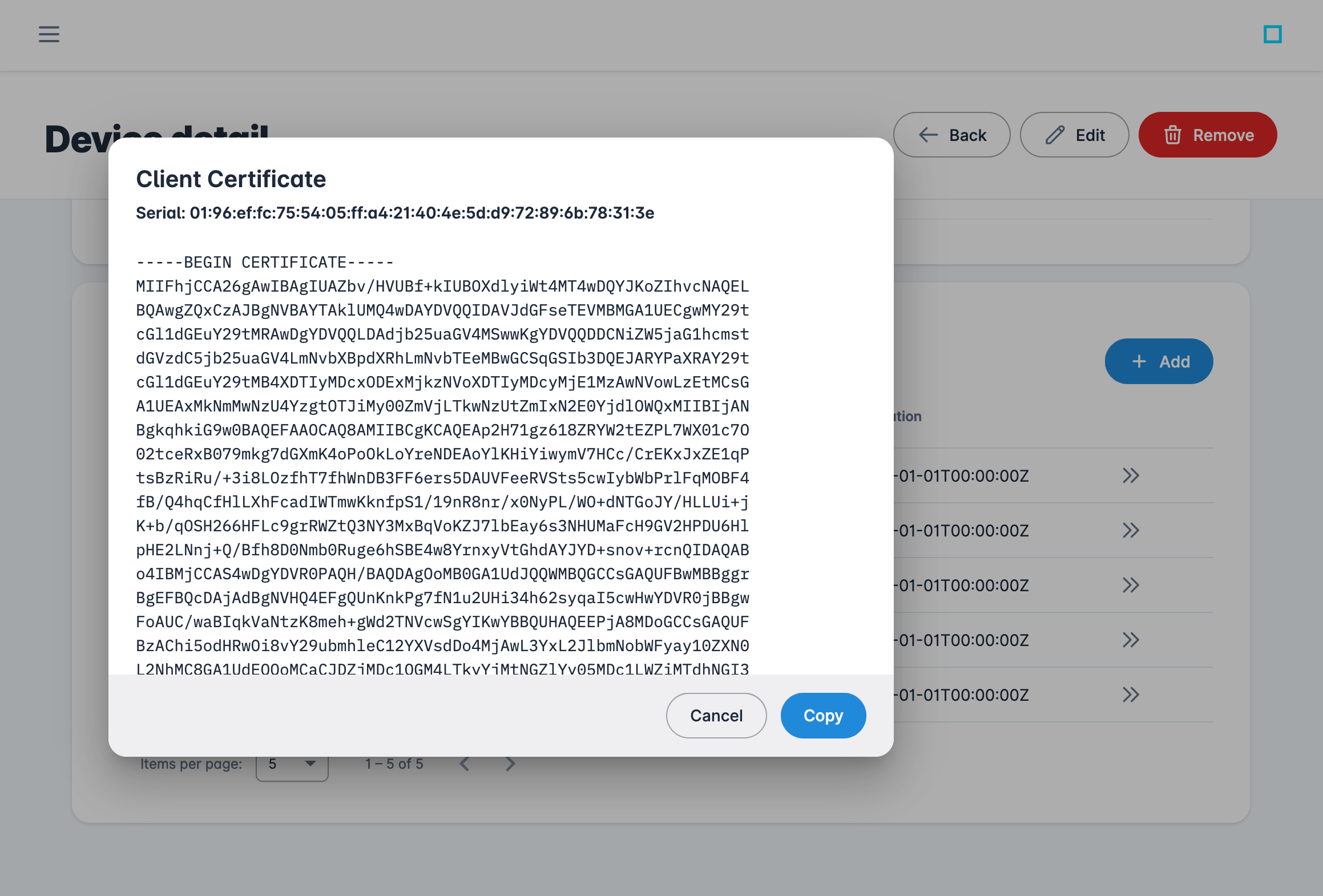Viewport: 1323px width, 896px height.
Task: Click the pencil Edit button
Action: [1074, 135]
